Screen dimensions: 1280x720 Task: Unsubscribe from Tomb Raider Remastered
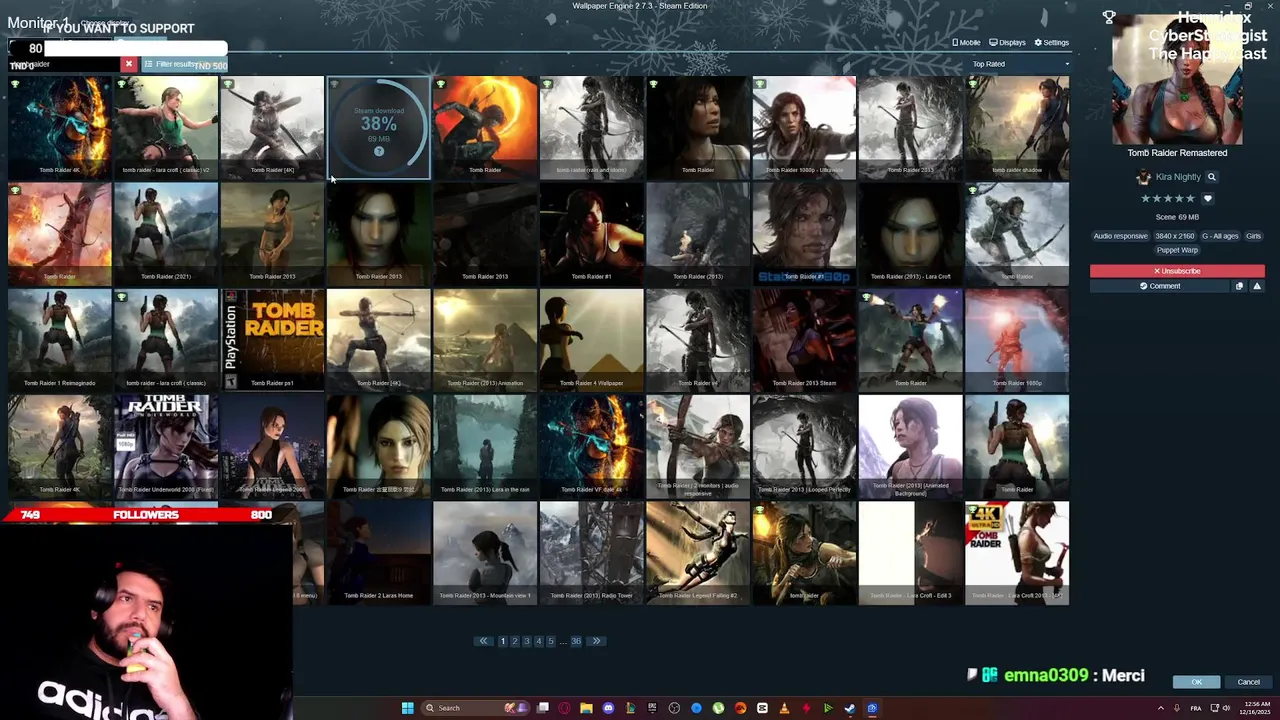click(x=1177, y=271)
